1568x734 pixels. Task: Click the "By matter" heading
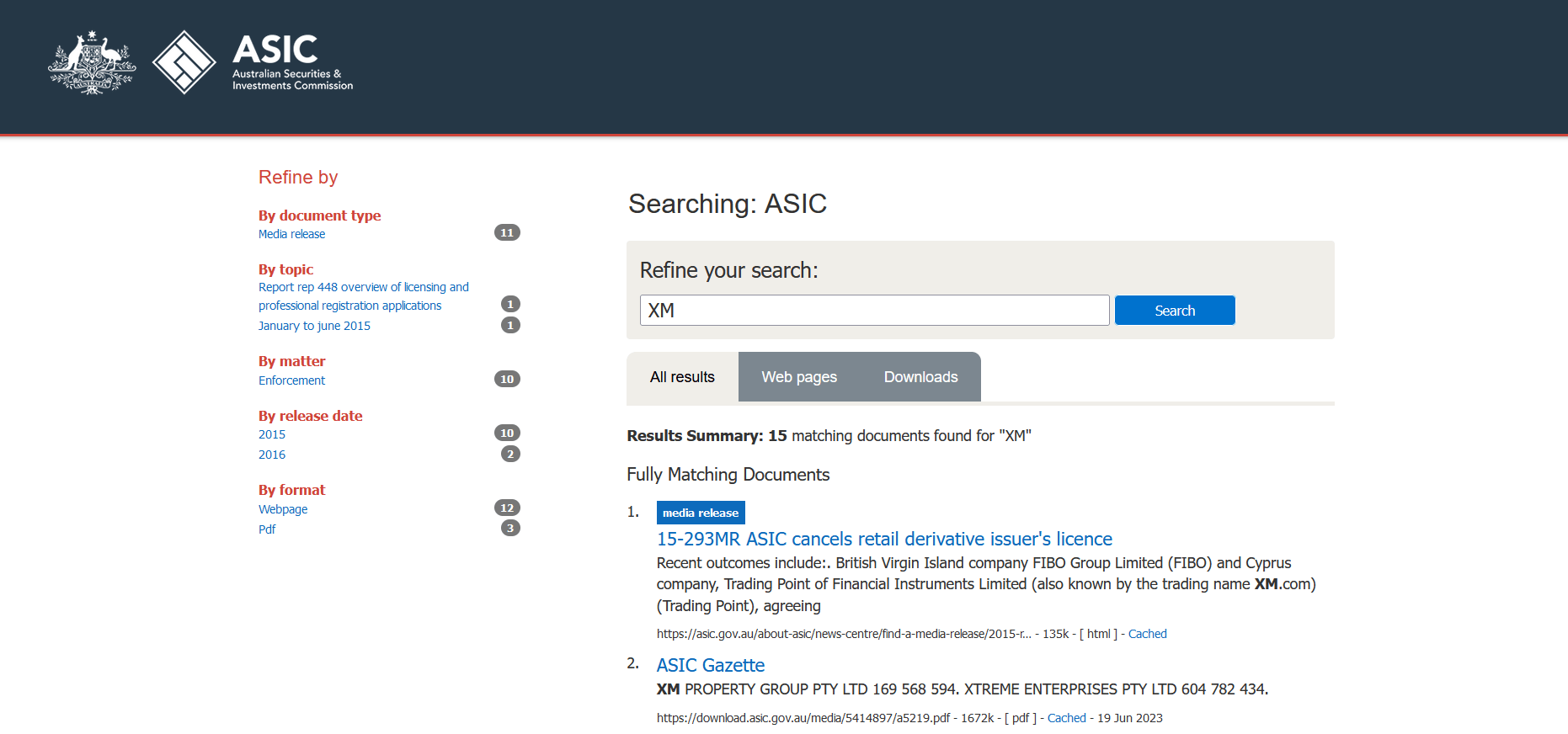click(291, 361)
